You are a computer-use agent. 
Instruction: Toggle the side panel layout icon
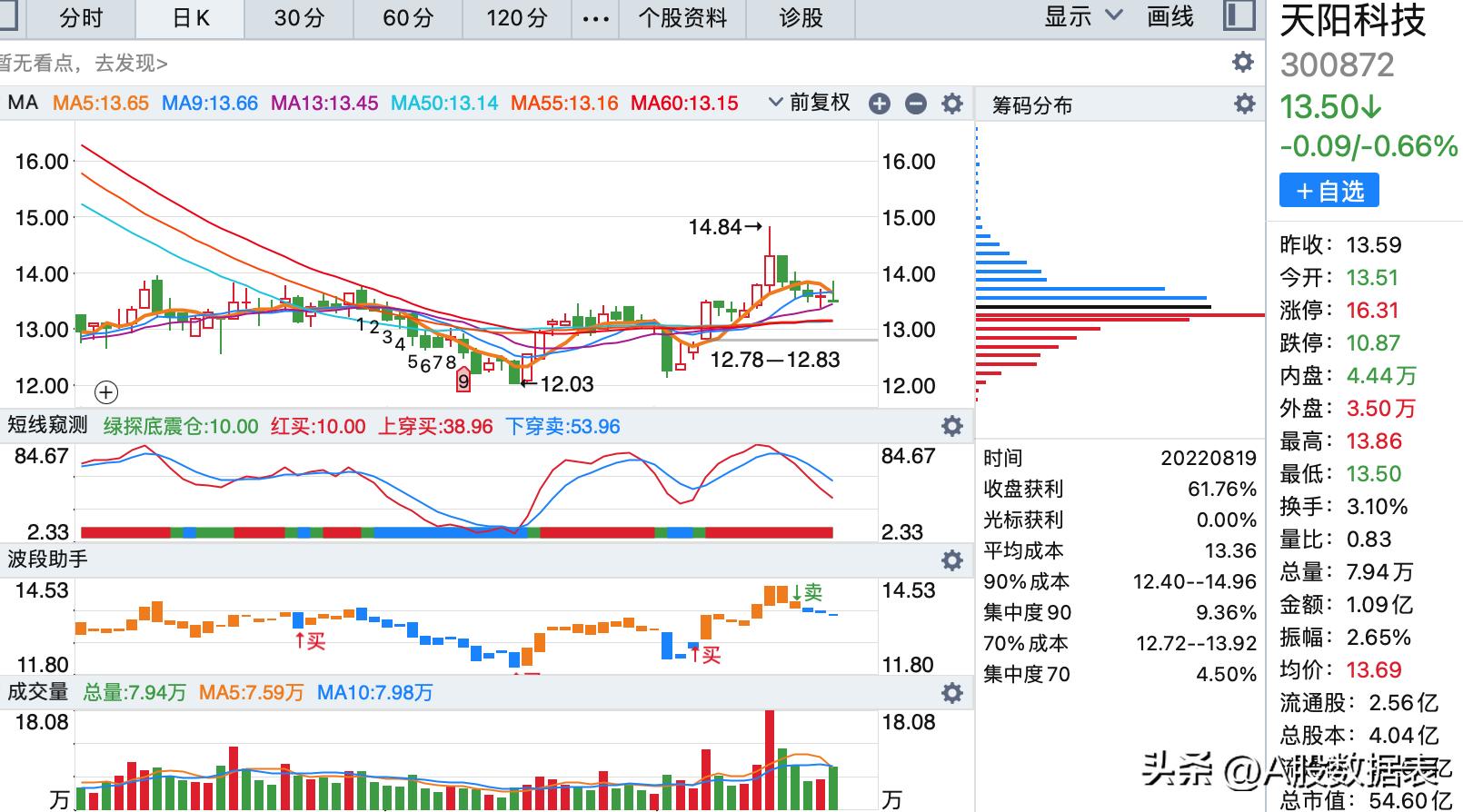coord(1239,16)
